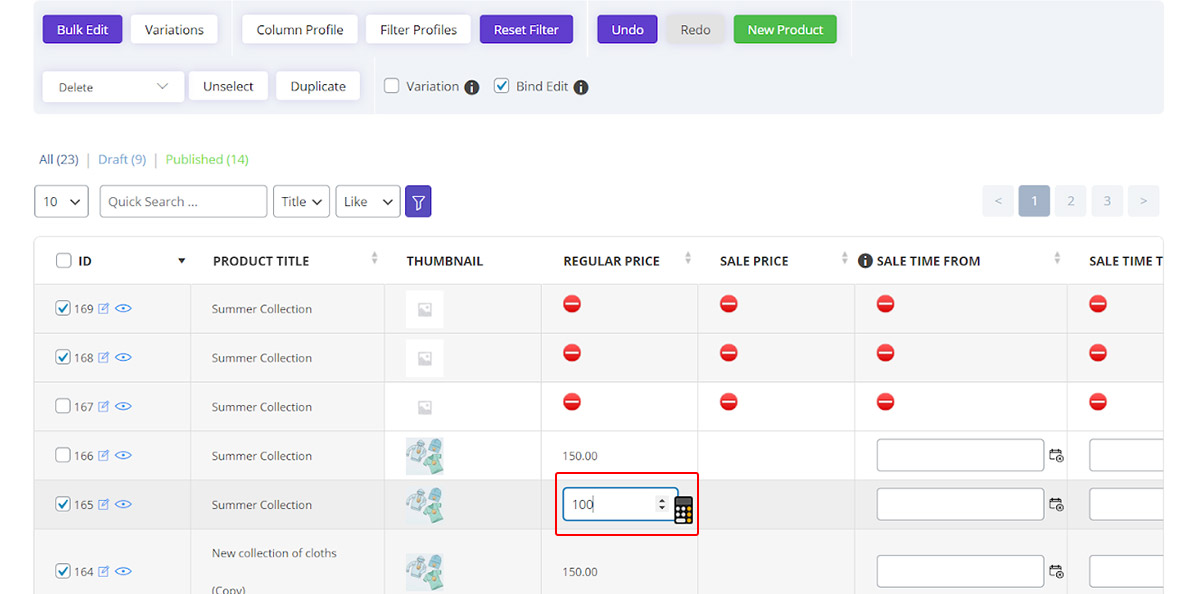
Task: Toggle the Bind Edit checkbox
Action: tap(502, 86)
